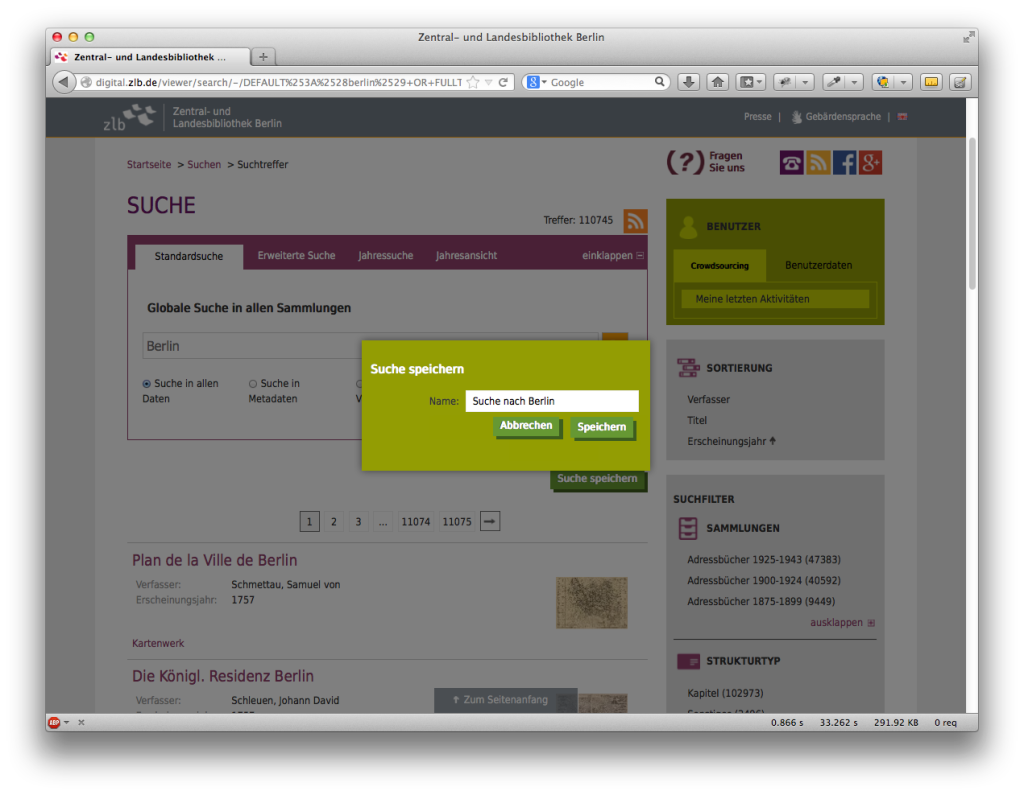
Task: Open the new tab plus button
Action: tap(263, 57)
